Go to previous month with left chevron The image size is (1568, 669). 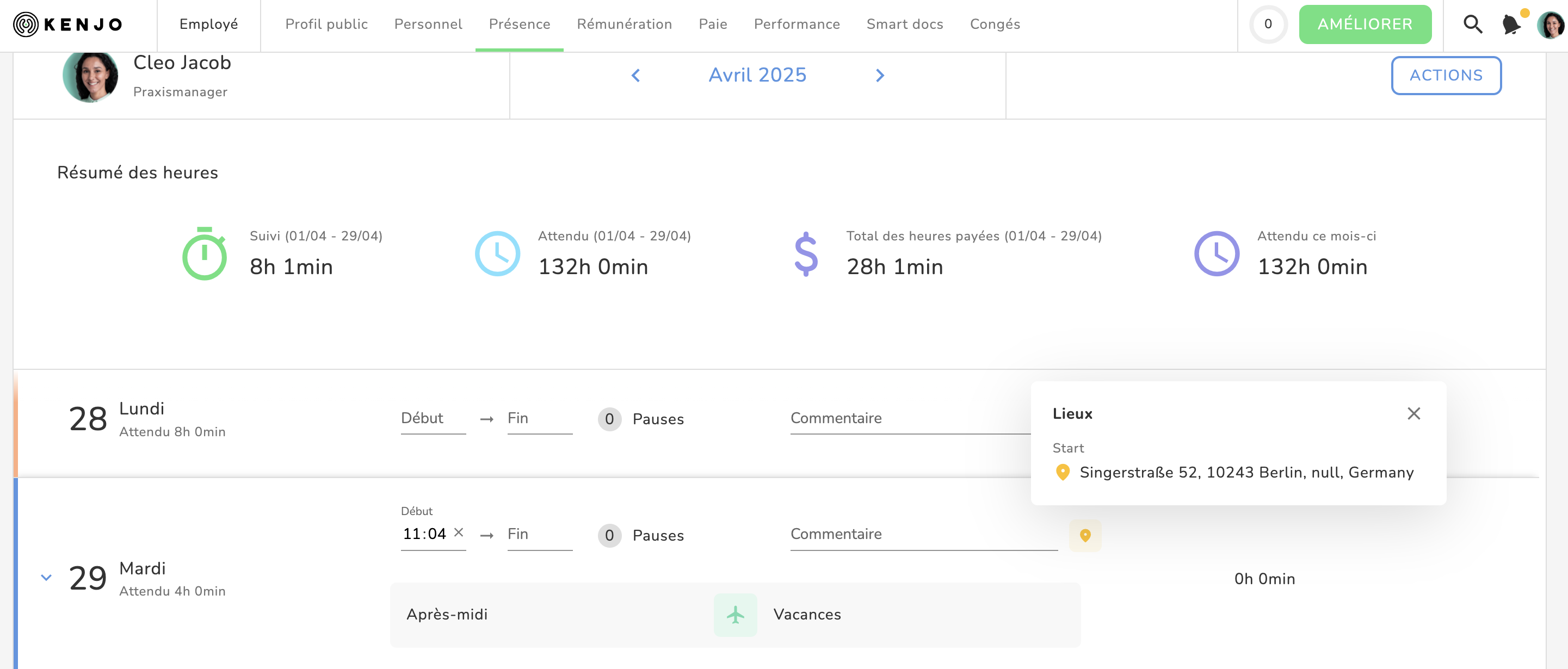[635, 76]
